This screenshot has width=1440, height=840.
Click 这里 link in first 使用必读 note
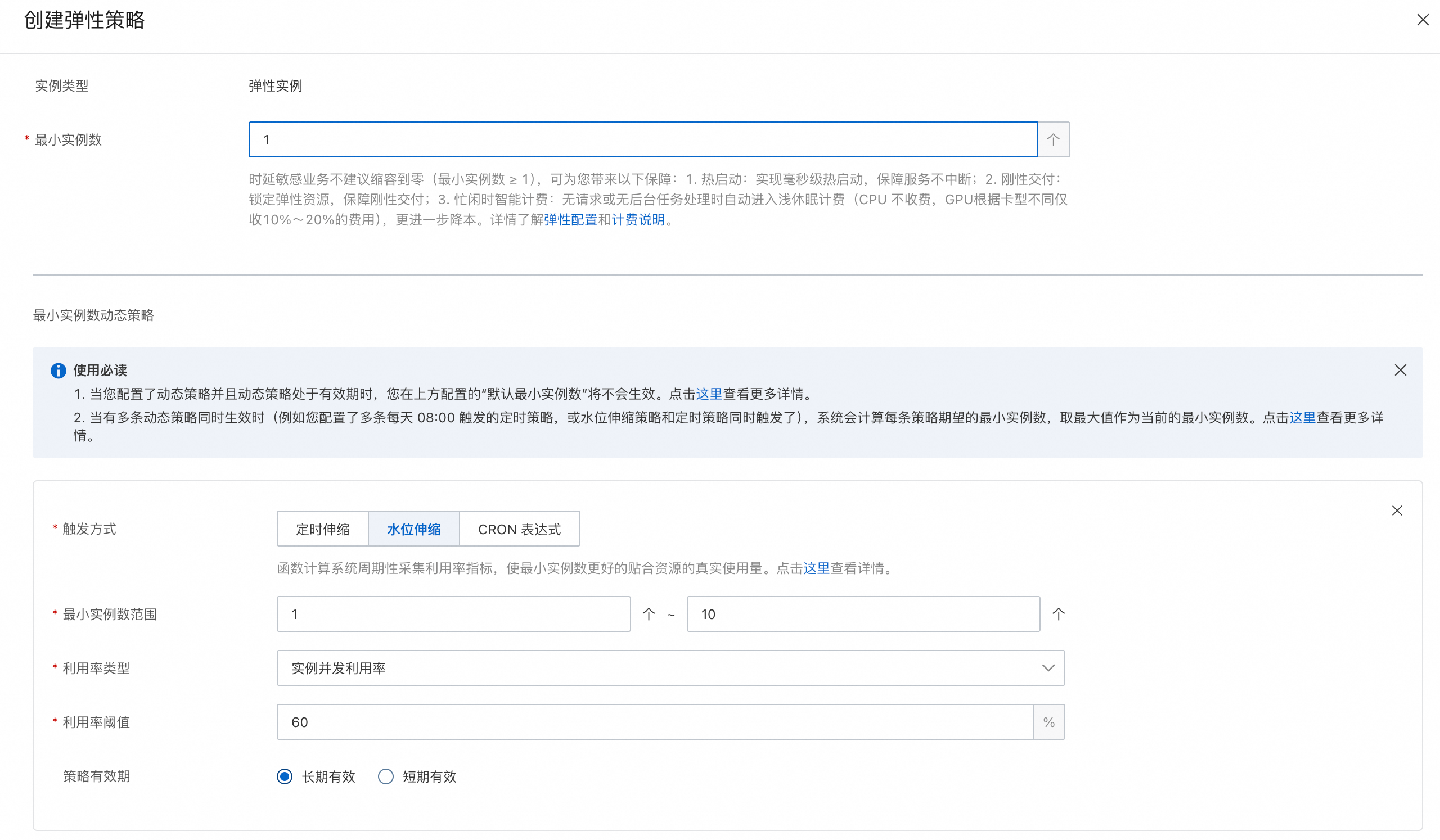pos(709,394)
